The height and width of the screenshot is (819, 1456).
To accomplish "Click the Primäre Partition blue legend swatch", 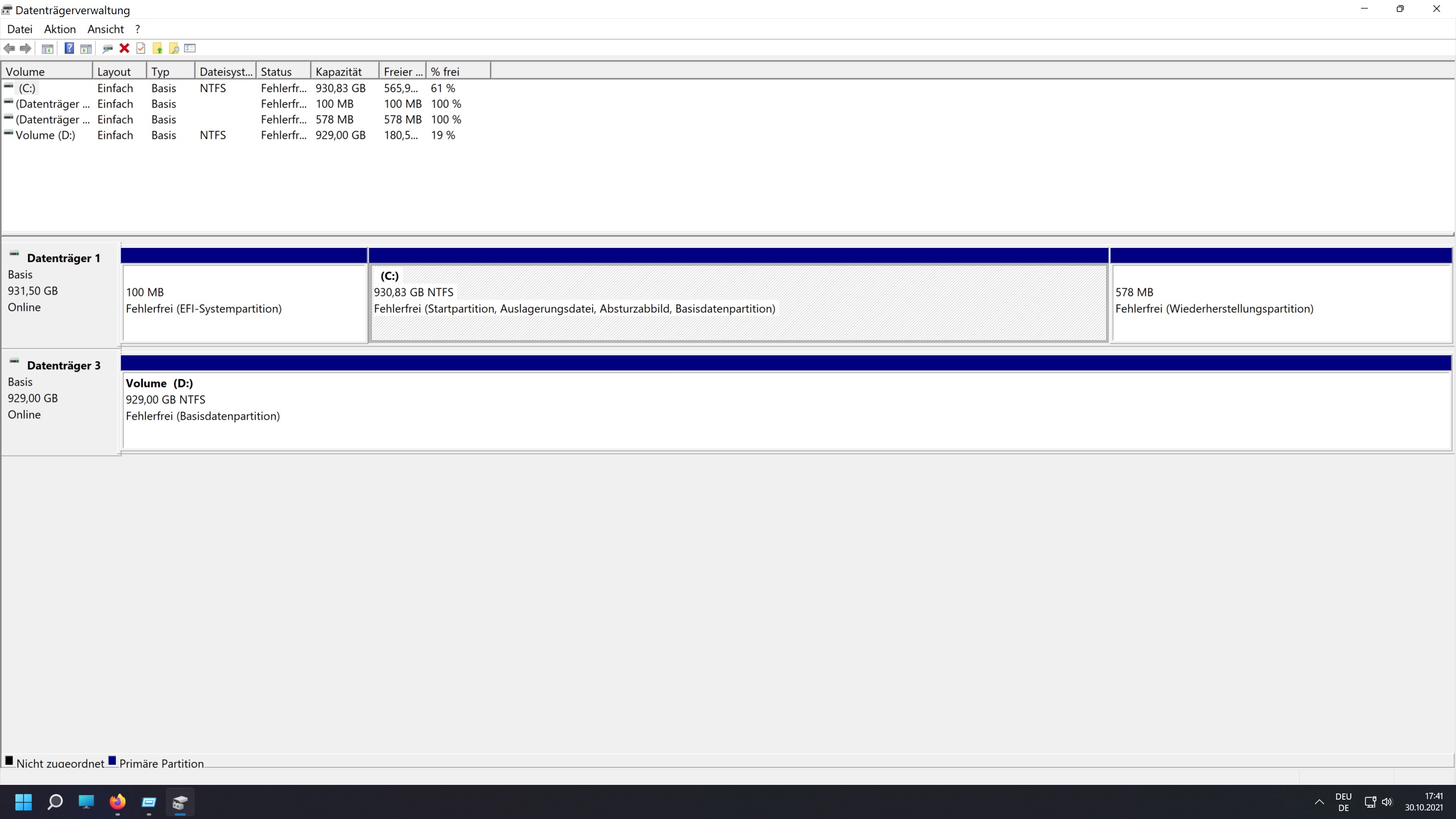I will (112, 761).
